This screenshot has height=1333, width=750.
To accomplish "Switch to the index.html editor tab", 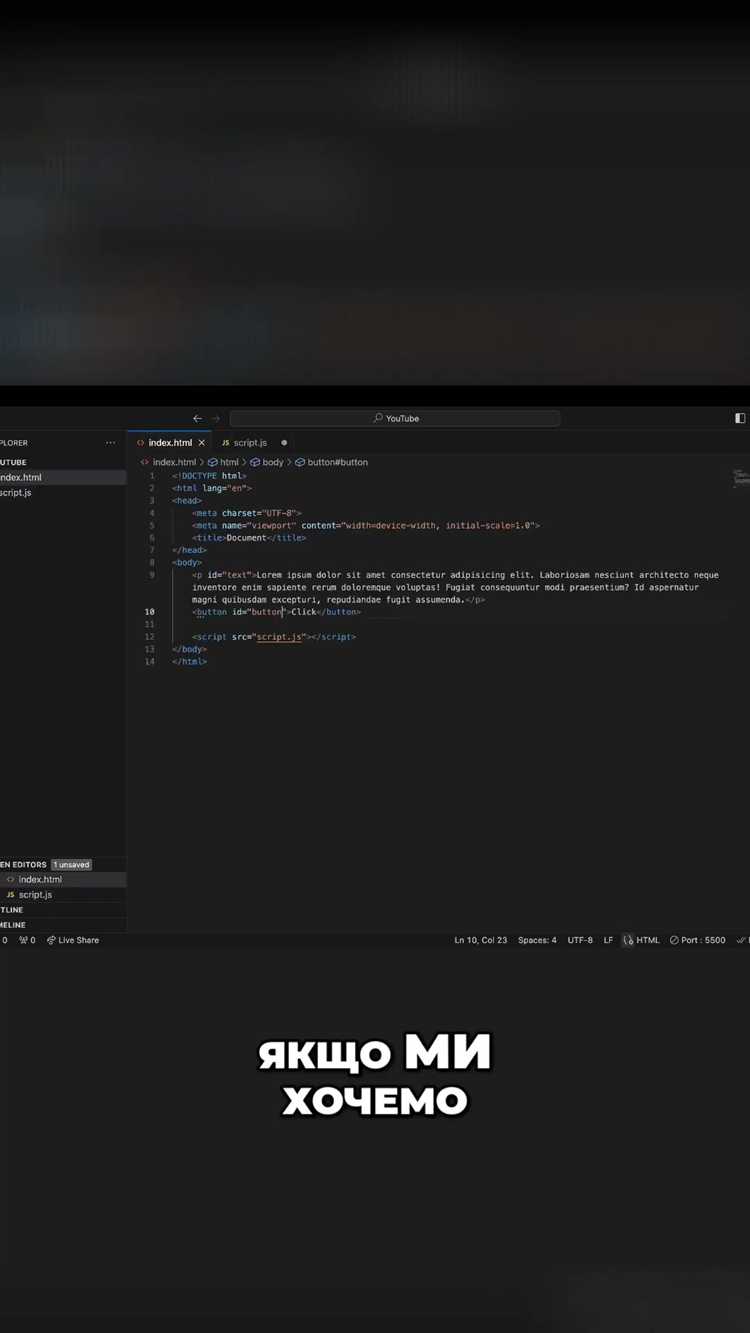I will click(170, 442).
